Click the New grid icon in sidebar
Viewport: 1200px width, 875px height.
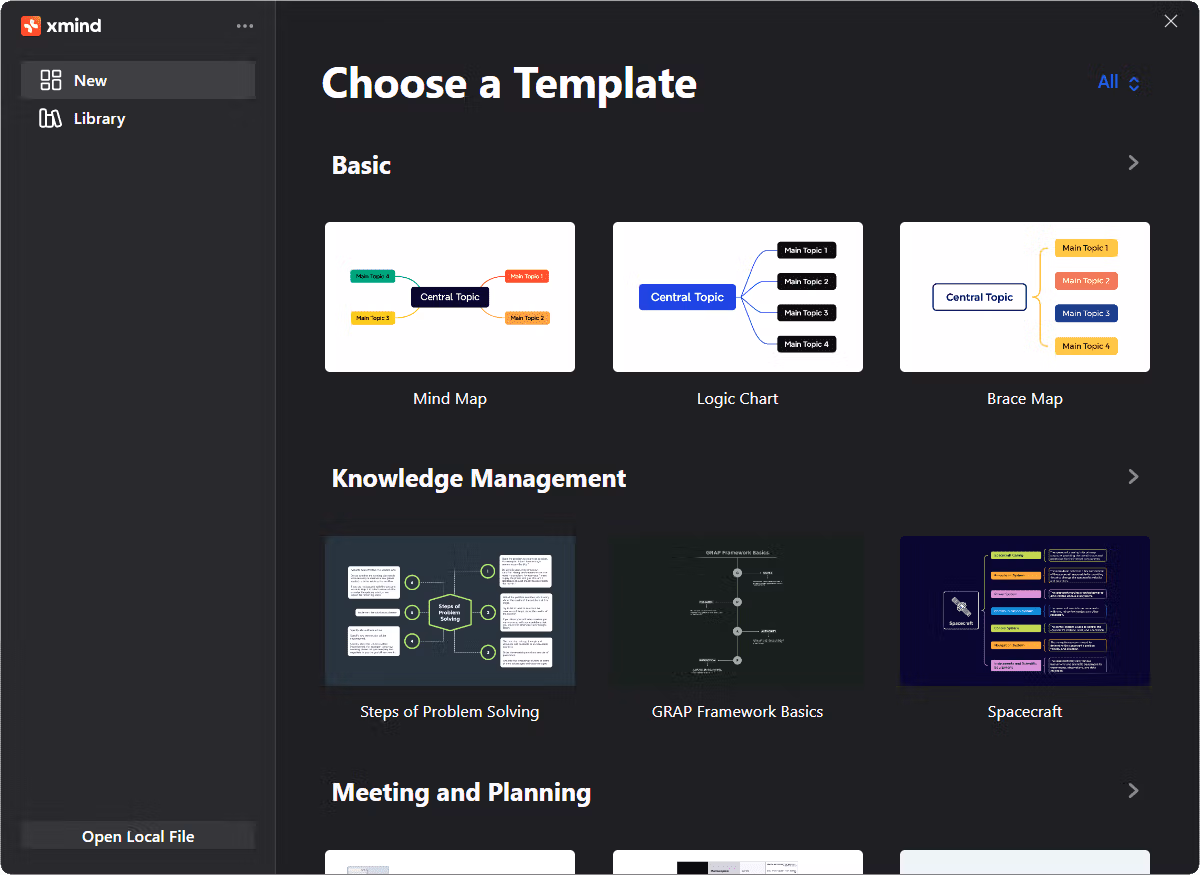(x=51, y=80)
